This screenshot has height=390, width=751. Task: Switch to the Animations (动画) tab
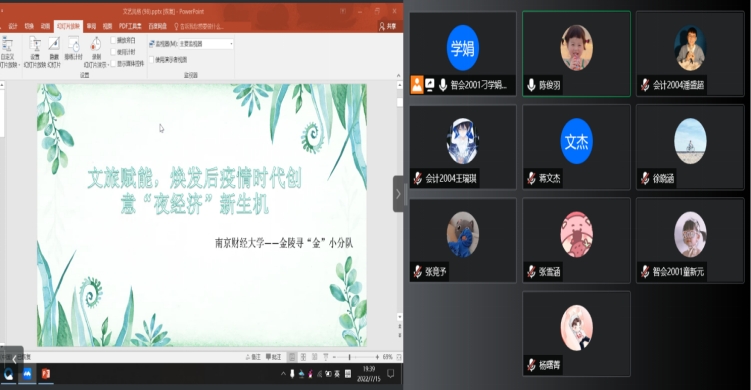coord(45,26)
